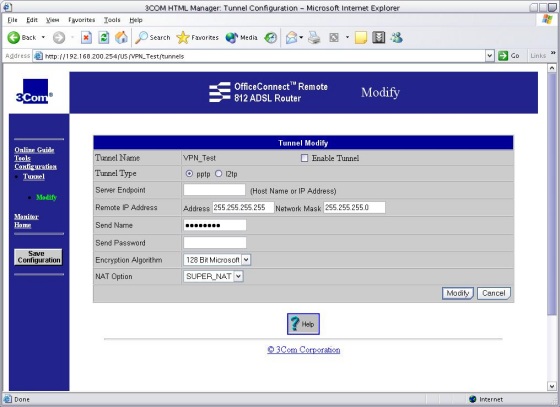560x407 pixels.
Task: Go to the home page icon
Action: coord(121,37)
